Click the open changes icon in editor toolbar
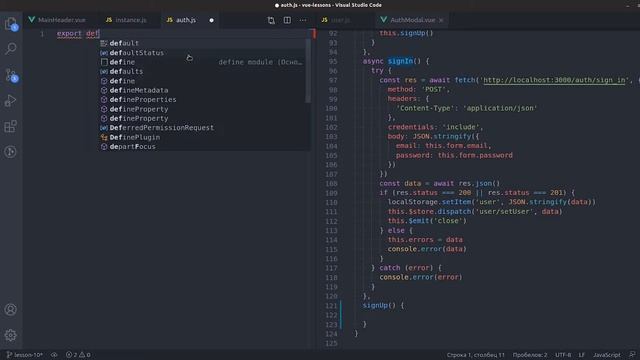Screen dimensions: 640x360 point(271,20)
